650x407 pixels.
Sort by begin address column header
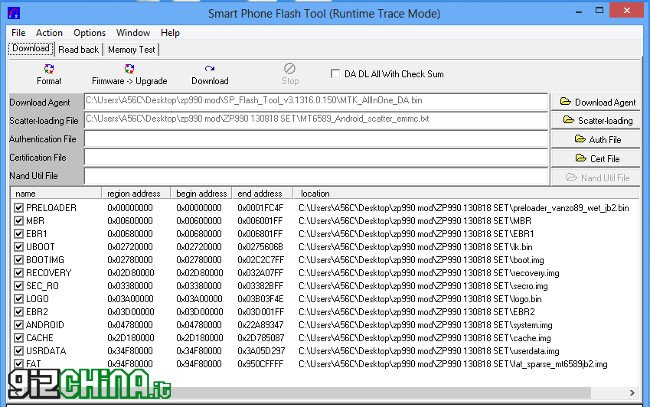[201, 194]
